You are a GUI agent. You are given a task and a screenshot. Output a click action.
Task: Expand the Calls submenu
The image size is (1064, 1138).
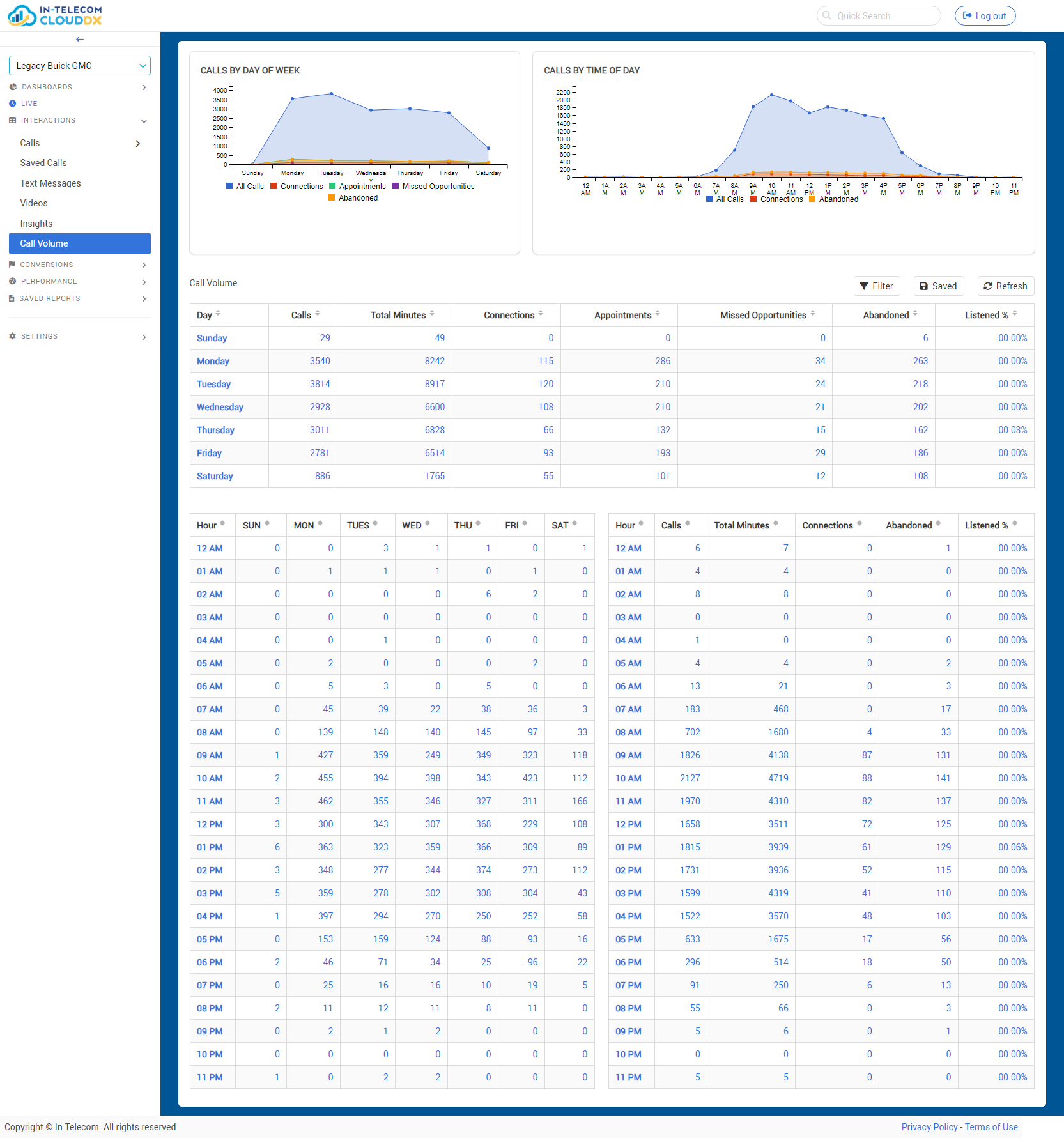(137, 143)
